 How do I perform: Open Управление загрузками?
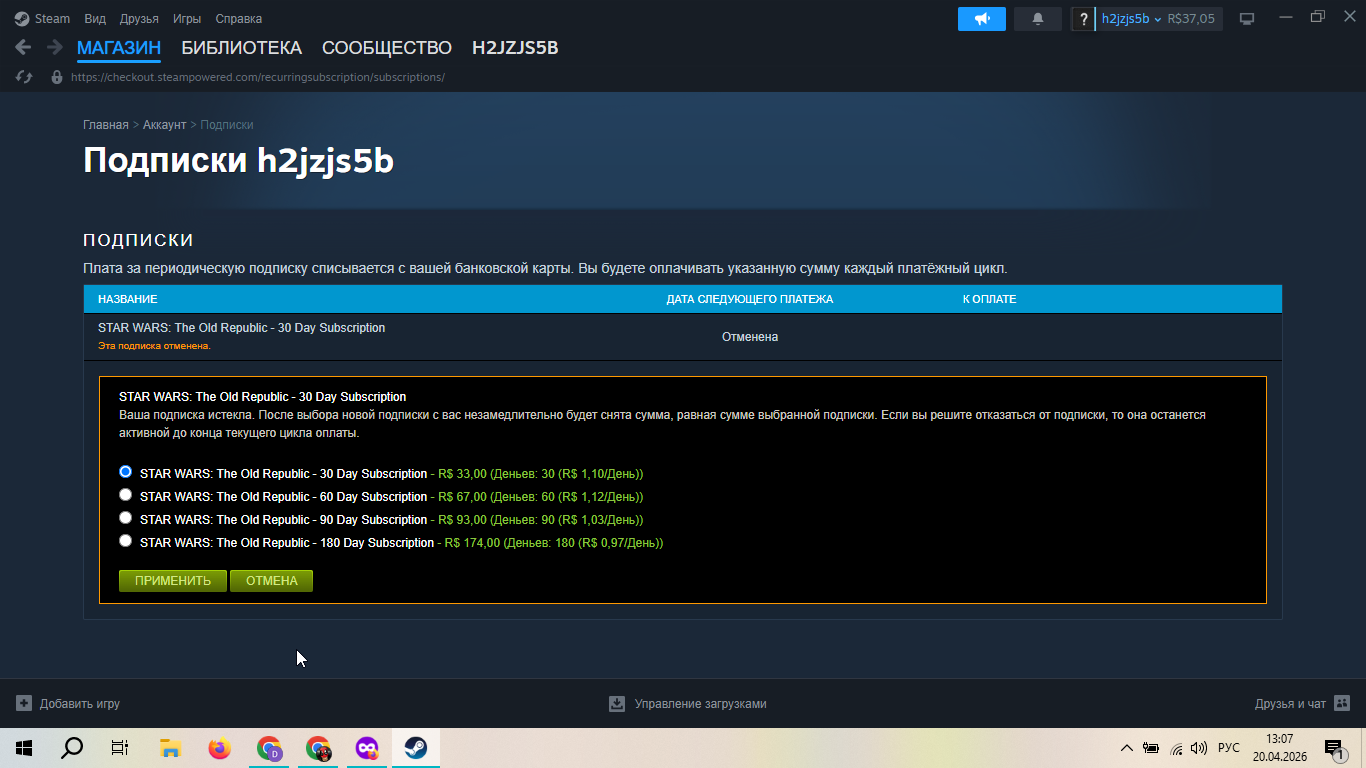(700, 704)
